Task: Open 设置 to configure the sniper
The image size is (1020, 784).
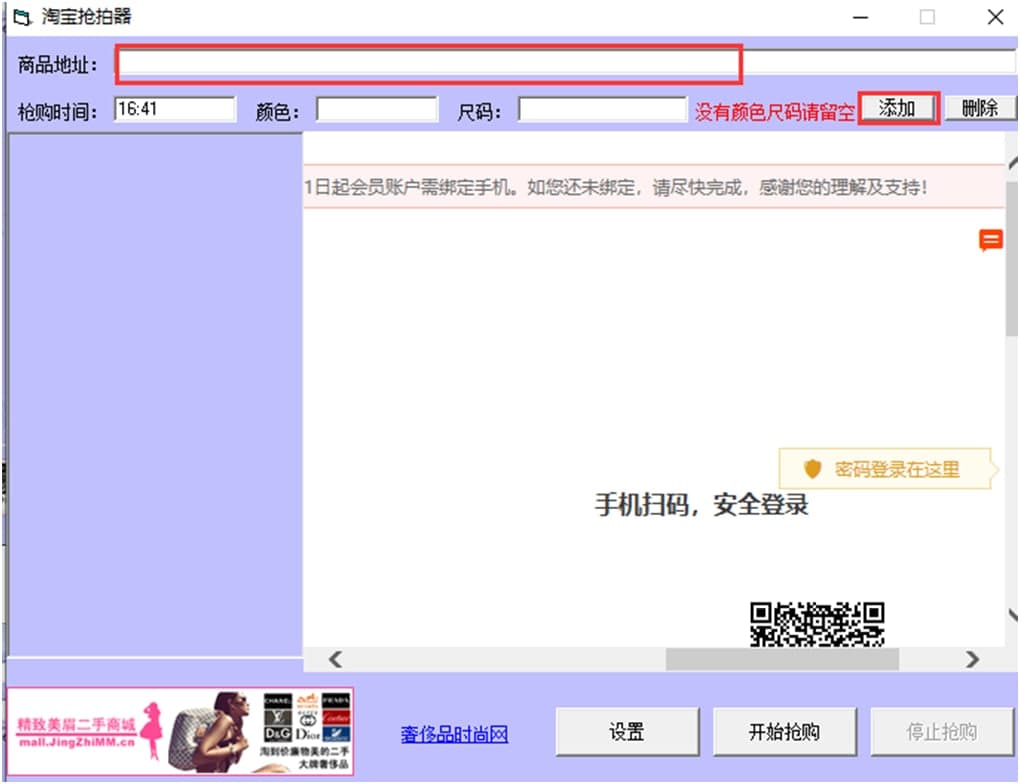Action: coord(626,731)
